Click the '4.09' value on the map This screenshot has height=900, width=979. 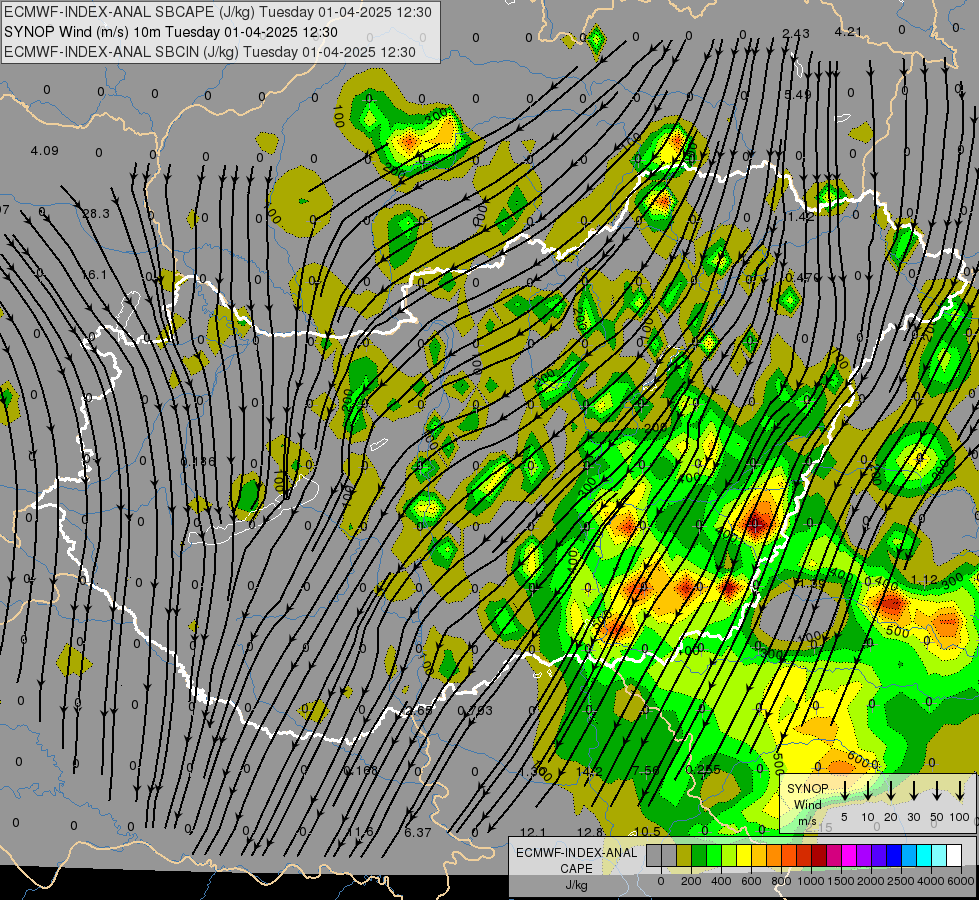point(44,151)
